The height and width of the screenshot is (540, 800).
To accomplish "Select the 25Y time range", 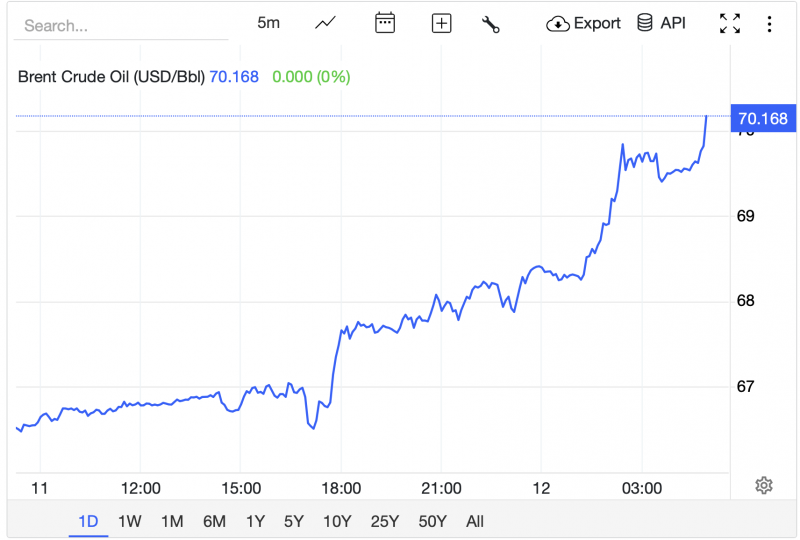I will pyautogui.click(x=384, y=521).
